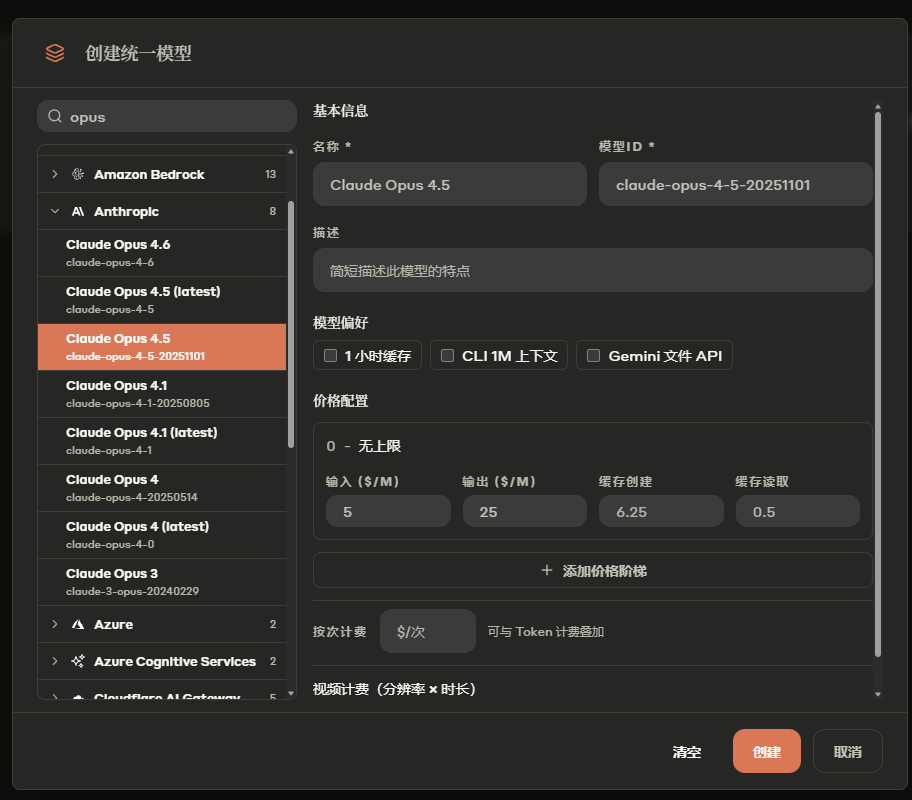Collapse the Anthropic provider group
912x800 pixels.
tap(55, 211)
